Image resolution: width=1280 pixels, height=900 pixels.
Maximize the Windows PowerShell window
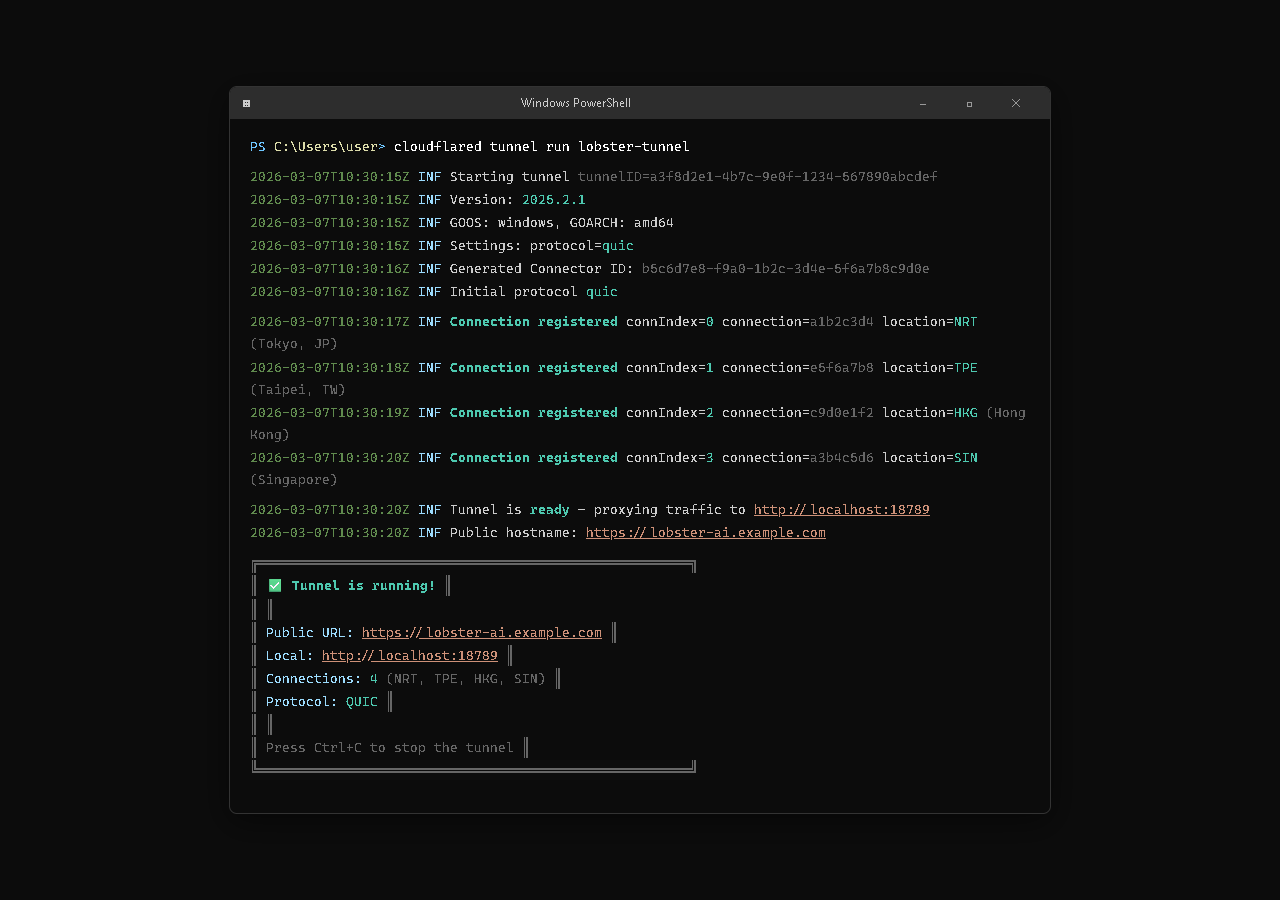point(969,103)
